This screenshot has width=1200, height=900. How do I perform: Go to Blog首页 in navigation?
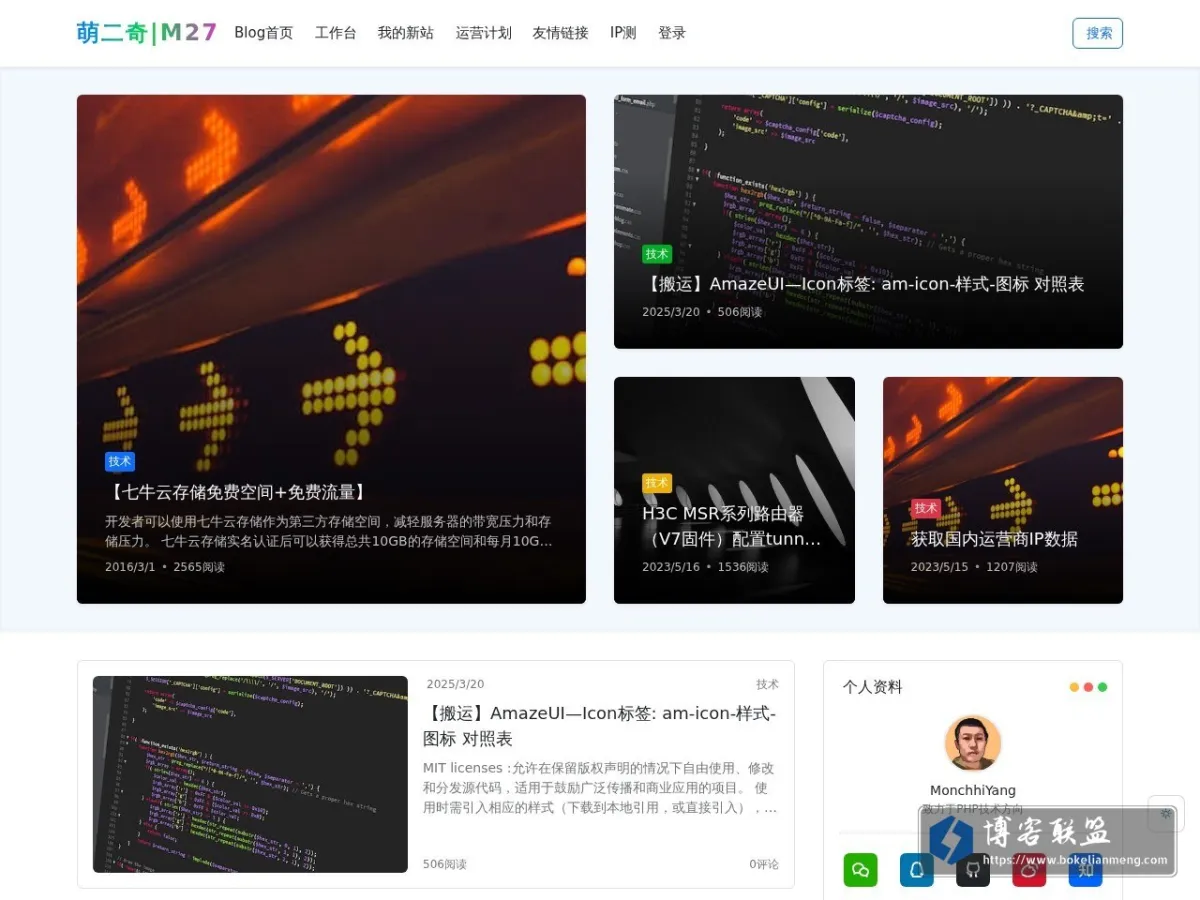click(x=264, y=33)
